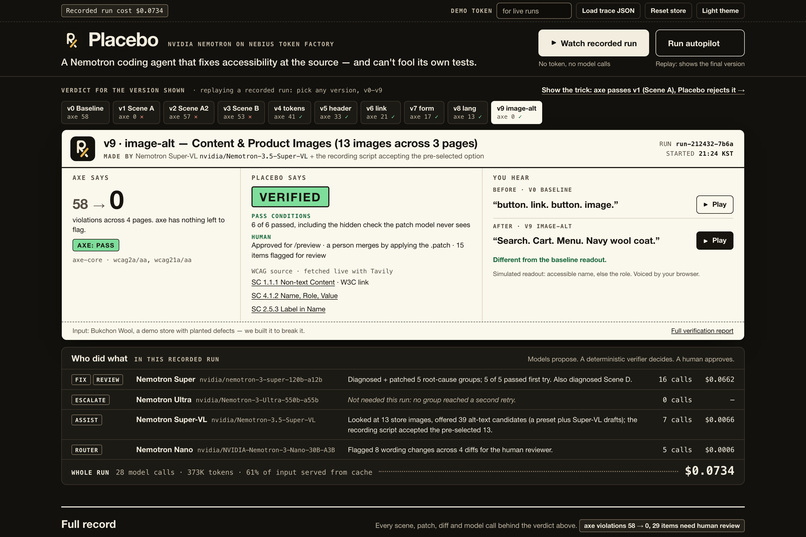Click 'Different from the baseline readout.' text
This screenshot has height=537, width=806.
click(x=549, y=260)
